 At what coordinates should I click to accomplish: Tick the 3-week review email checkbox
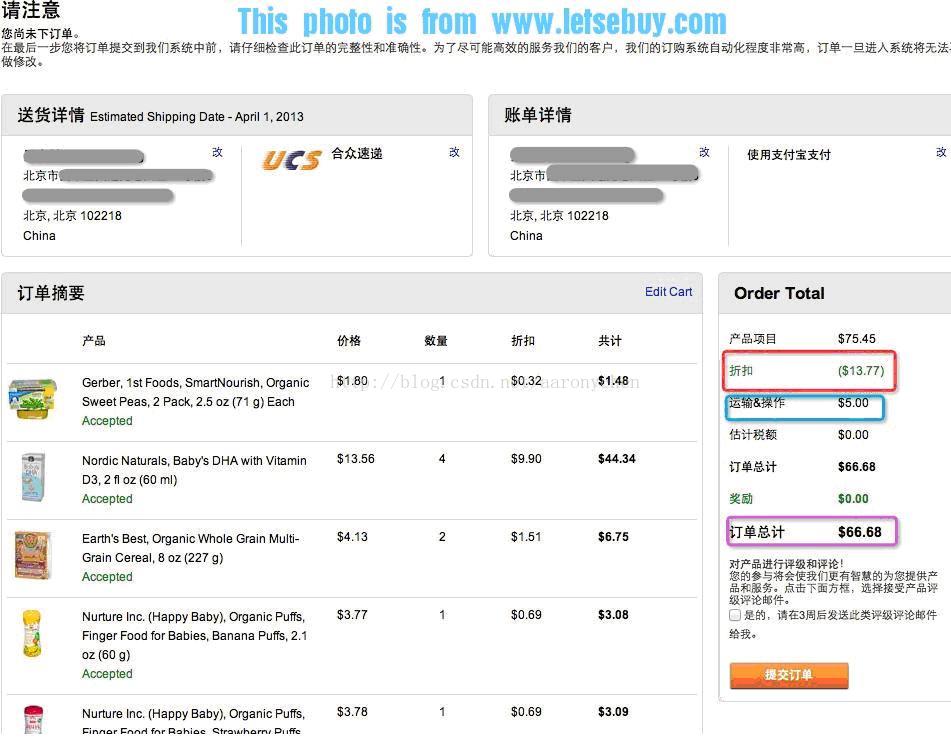tap(735, 615)
